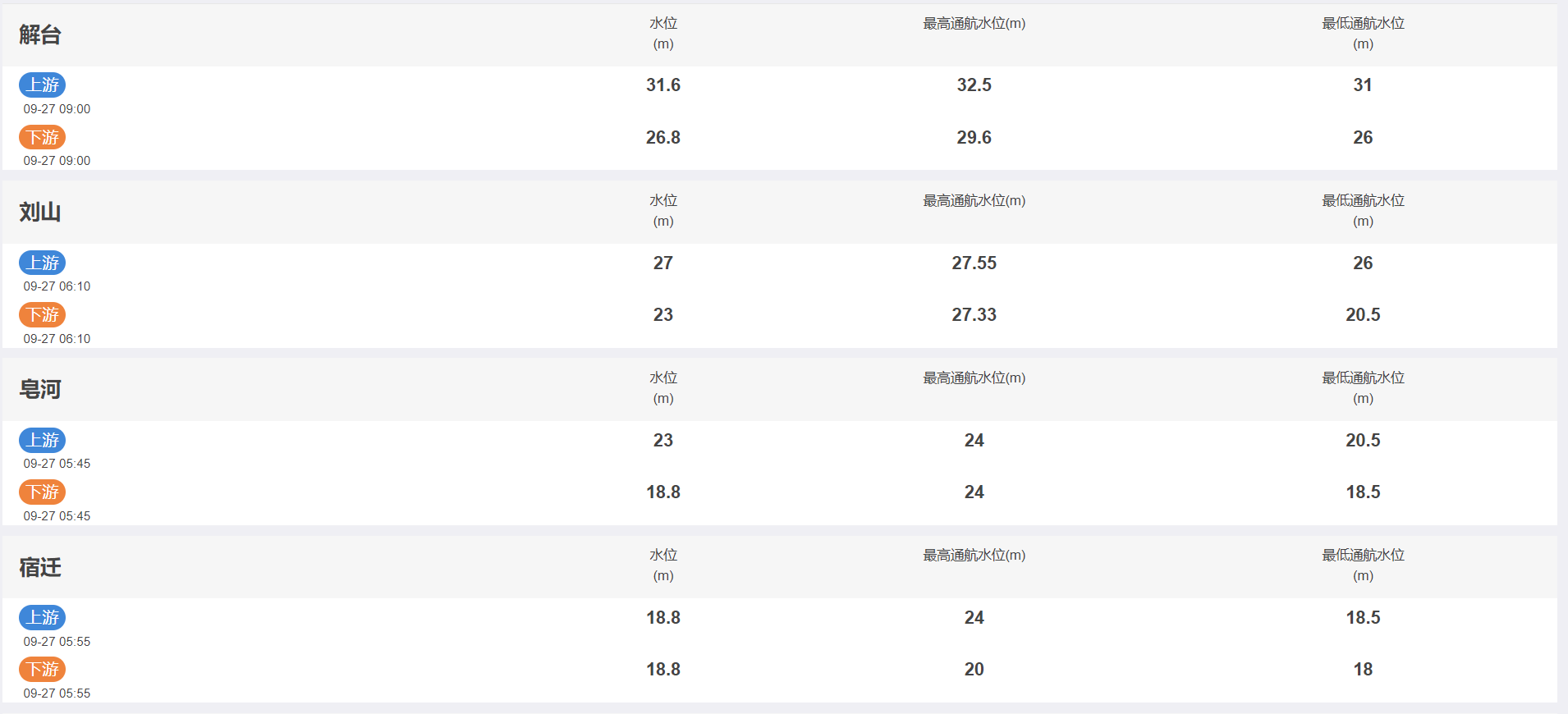Image resolution: width=1568 pixels, height=714 pixels.
Task: Select the 上游 badge under 宿迁
Action: pos(43,617)
